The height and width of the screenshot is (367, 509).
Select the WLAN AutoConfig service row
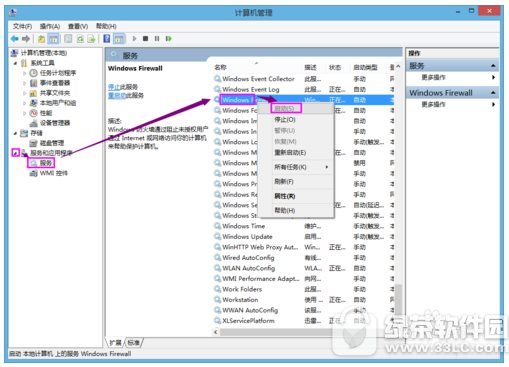tap(304, 268)
